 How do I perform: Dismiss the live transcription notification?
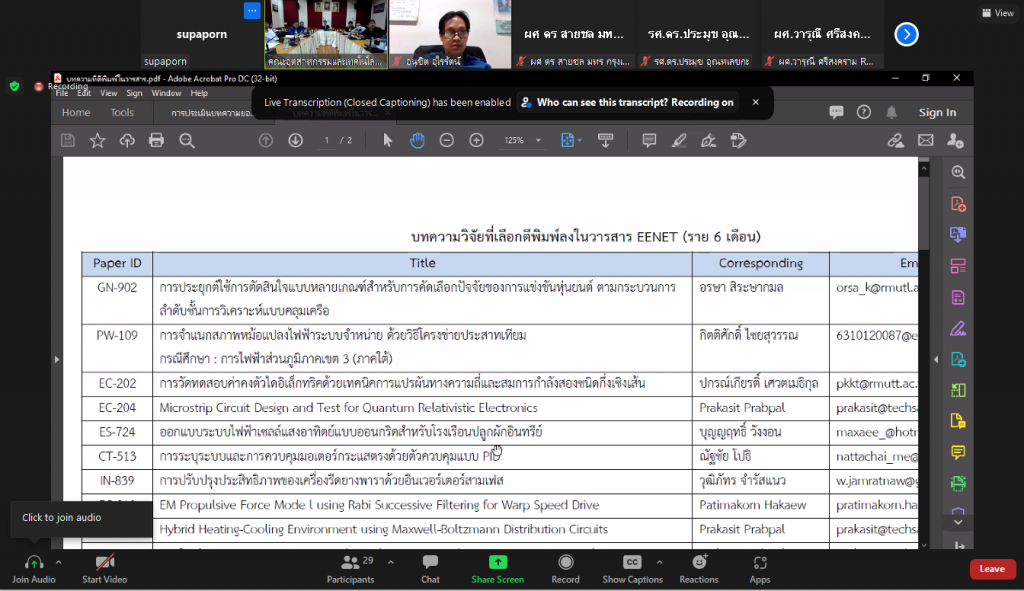click(755, 102)
